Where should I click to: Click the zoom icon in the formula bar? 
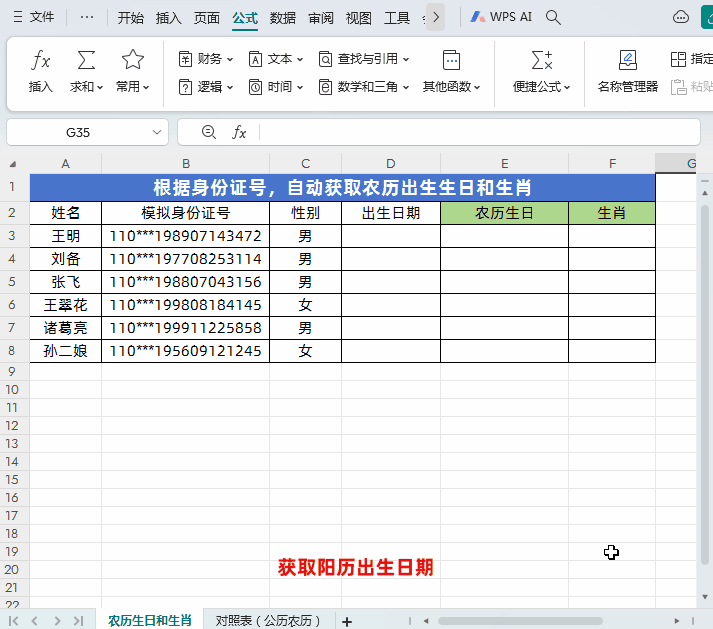(209, 132)
